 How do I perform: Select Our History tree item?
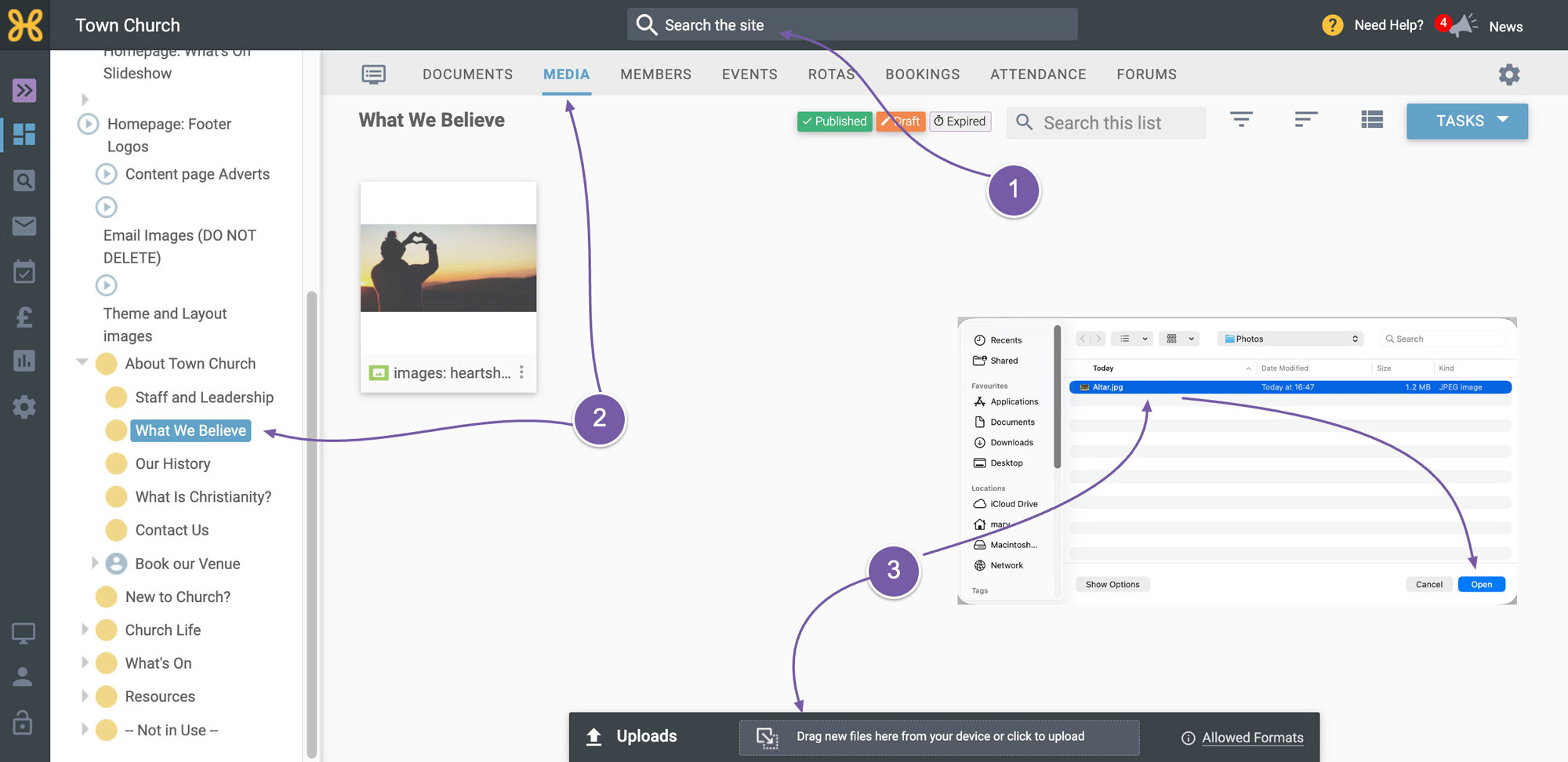click(172, 463)
